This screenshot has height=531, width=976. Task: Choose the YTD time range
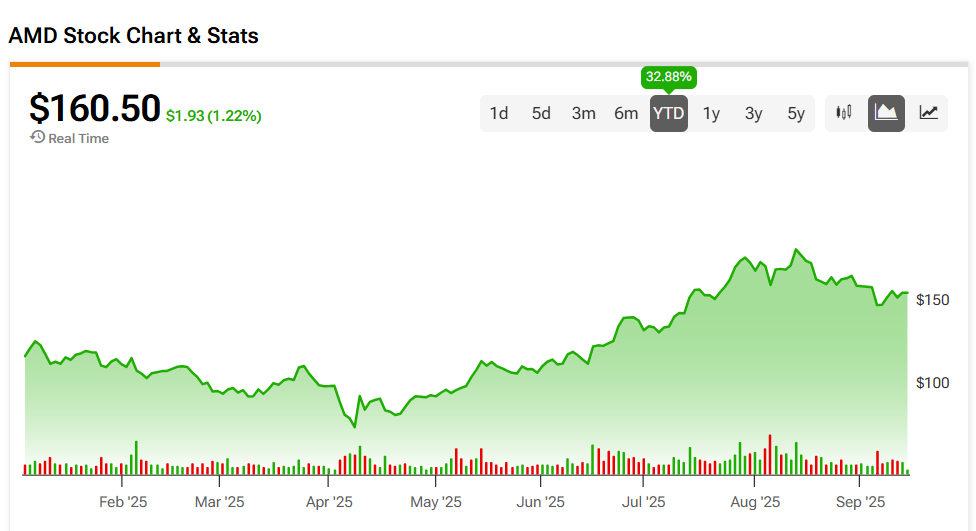[x=668, y=113]
